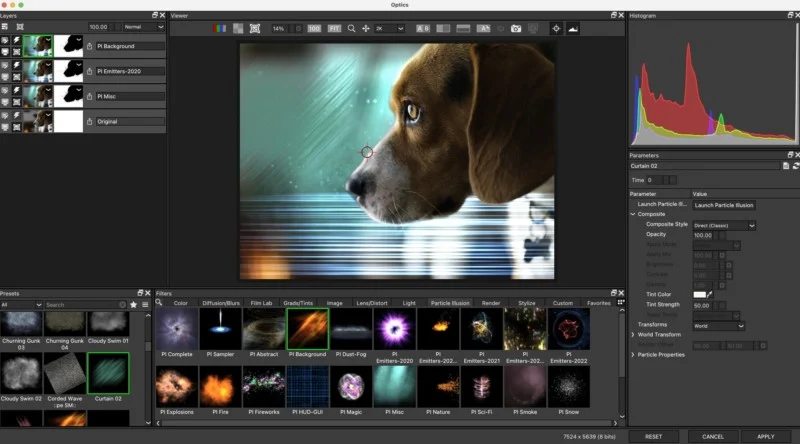This screenshot has height=444, width=800.
Task: Open the Normal blend mode dropdown
Action: tap(143, 27)
